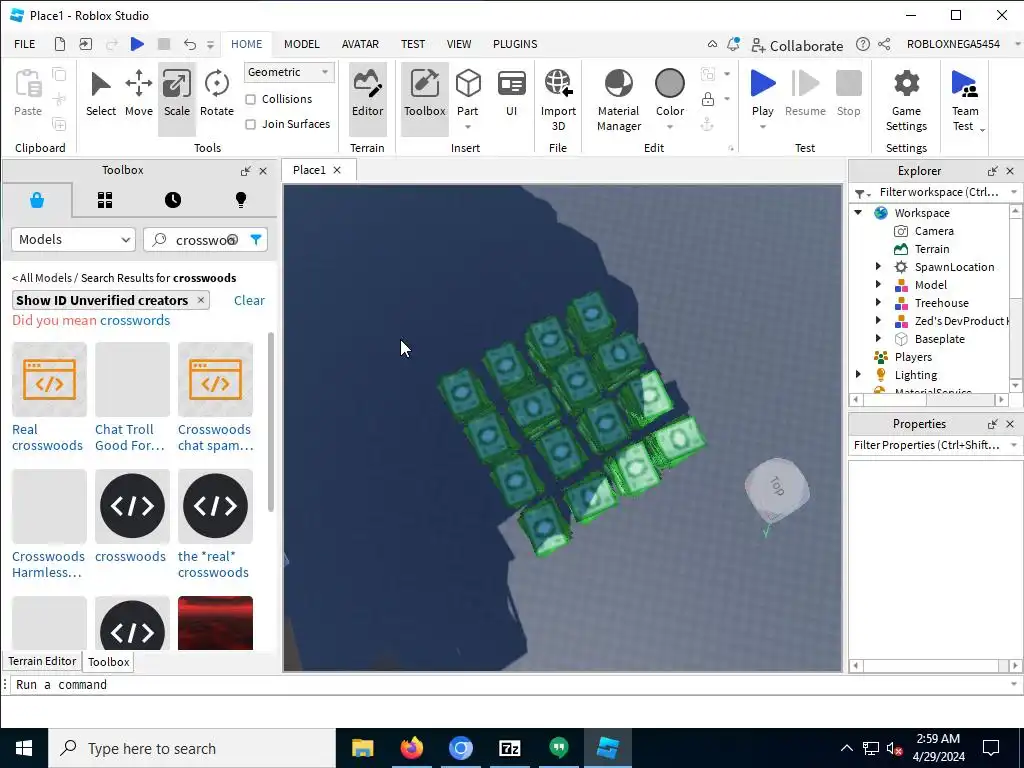Click the suggested crosswords link
The width and height of the screenshot is (1024, 768).
(135, 320)
